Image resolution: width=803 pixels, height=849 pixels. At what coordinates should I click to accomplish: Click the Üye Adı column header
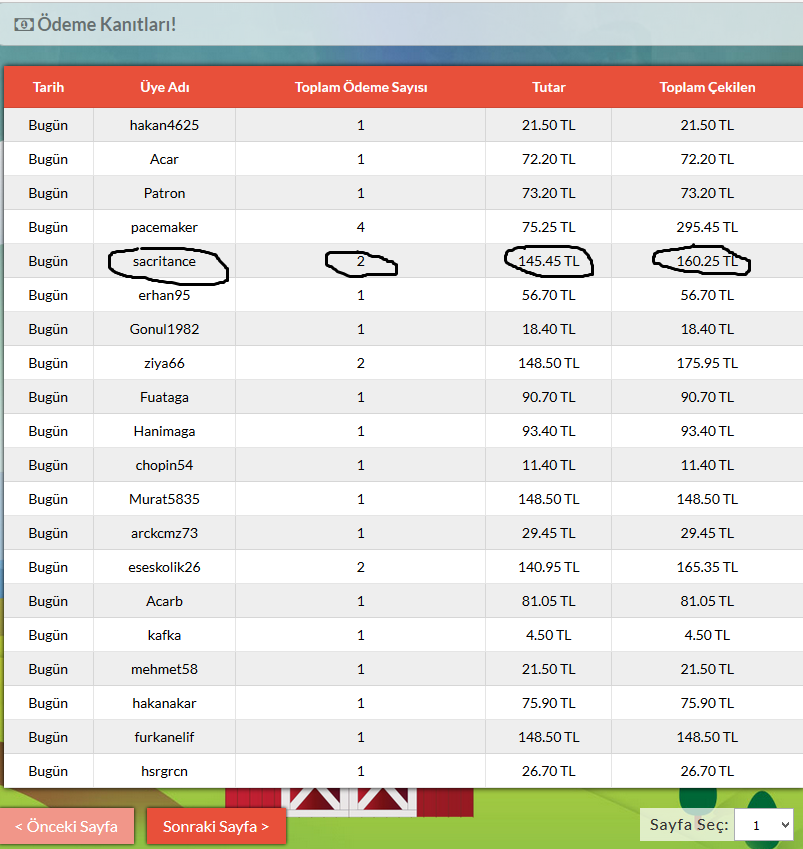tap(165, 87)
